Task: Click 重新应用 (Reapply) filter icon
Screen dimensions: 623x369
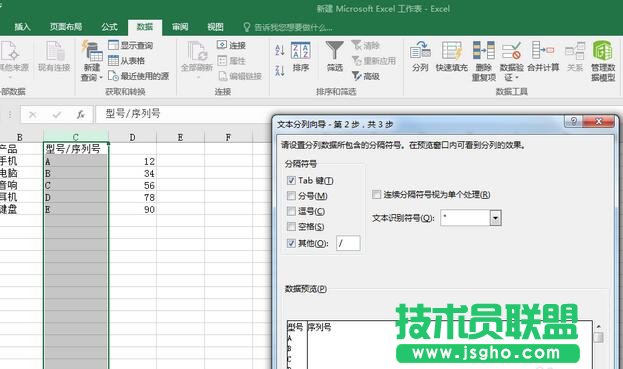Action: click(356, 60)
